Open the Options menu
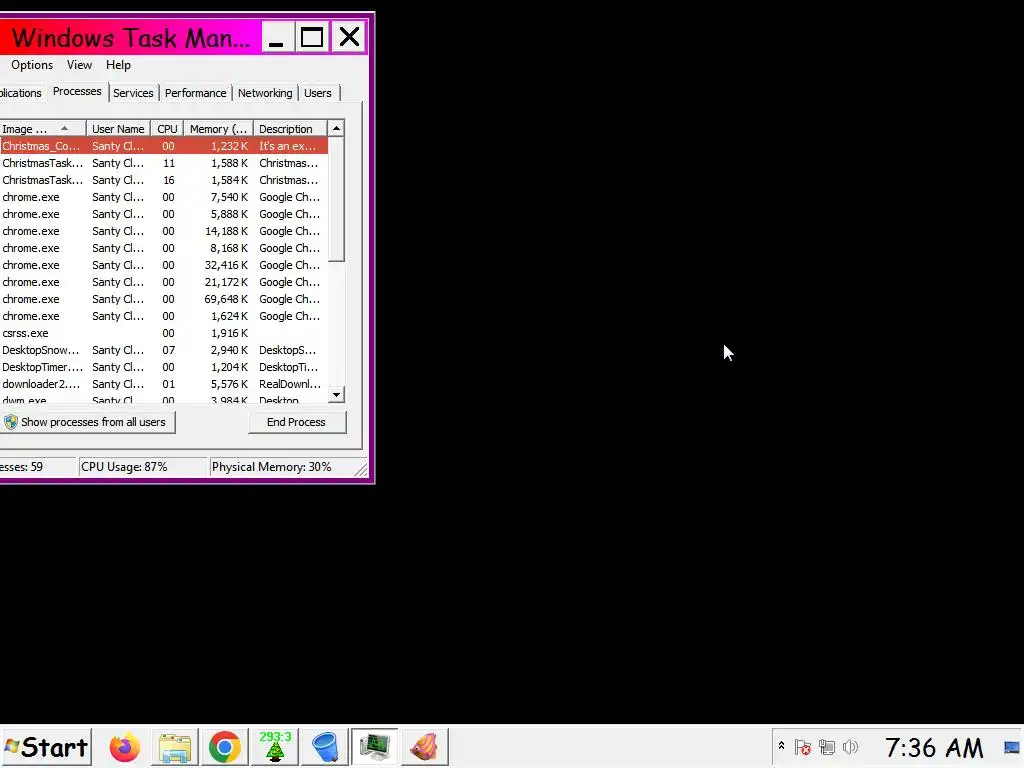Viewport: 1024px width, 768px height. (32, 65)
